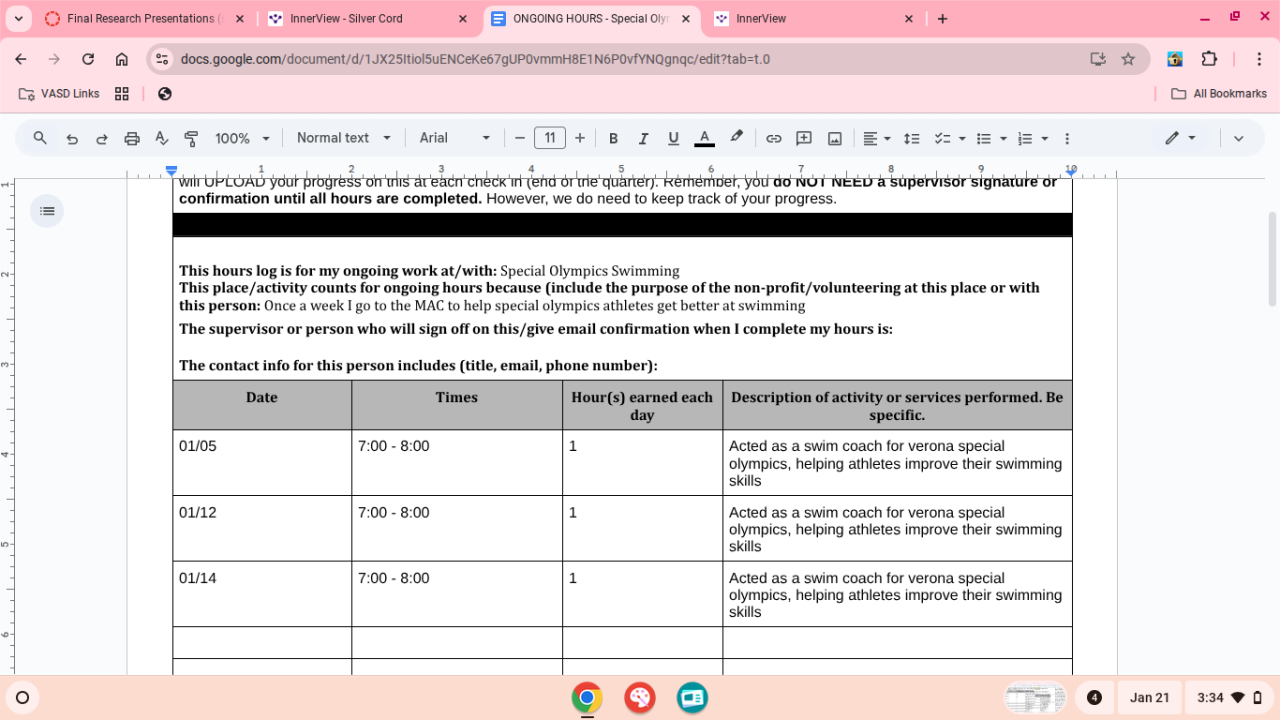The width and height of the screenshot is (1280, 720).
Task: Open the Jan 21 calendar date button
Action: (1149, 698)
